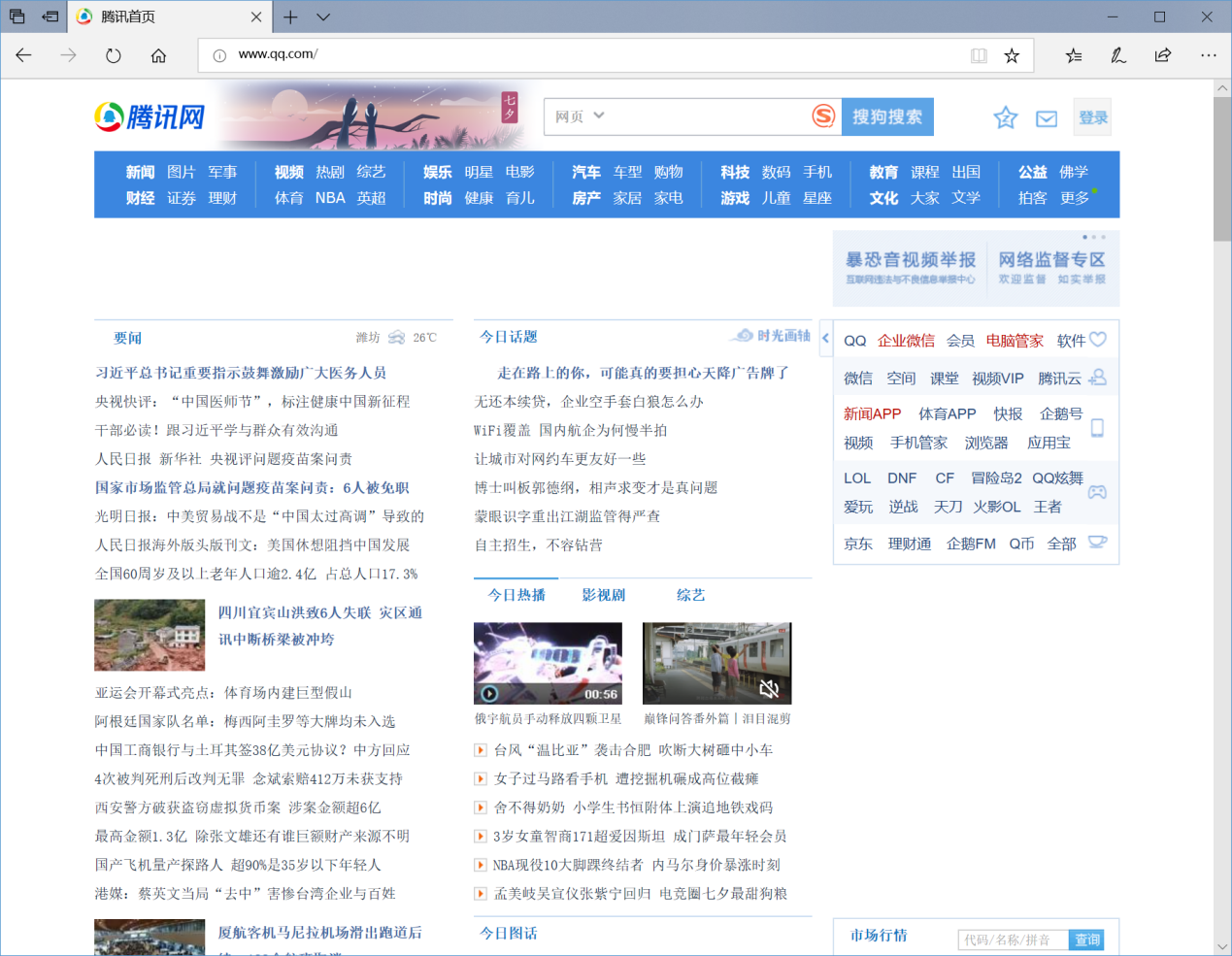Open the browser home page
Image resolution: width=1232 pixels, height=956 pixels.
coord(158,55)
